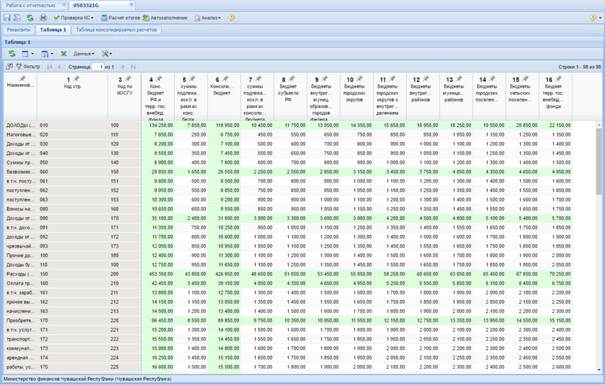605x385 pixels.
Task: Click the Excel export icon in the table toolbar
Action: [x=64, y=54]
